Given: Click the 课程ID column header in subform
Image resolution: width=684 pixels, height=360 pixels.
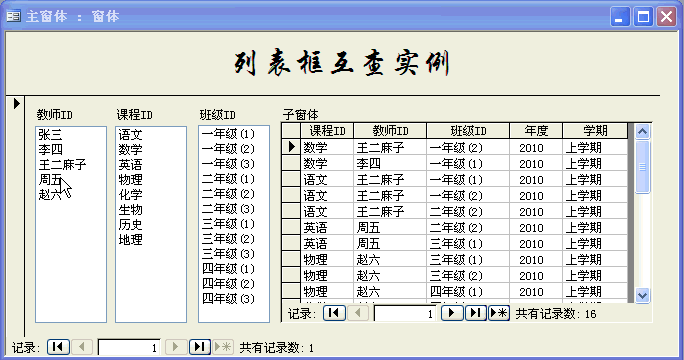Looking at the screenshot, I should pyautogui.click(x=327, y=130).
